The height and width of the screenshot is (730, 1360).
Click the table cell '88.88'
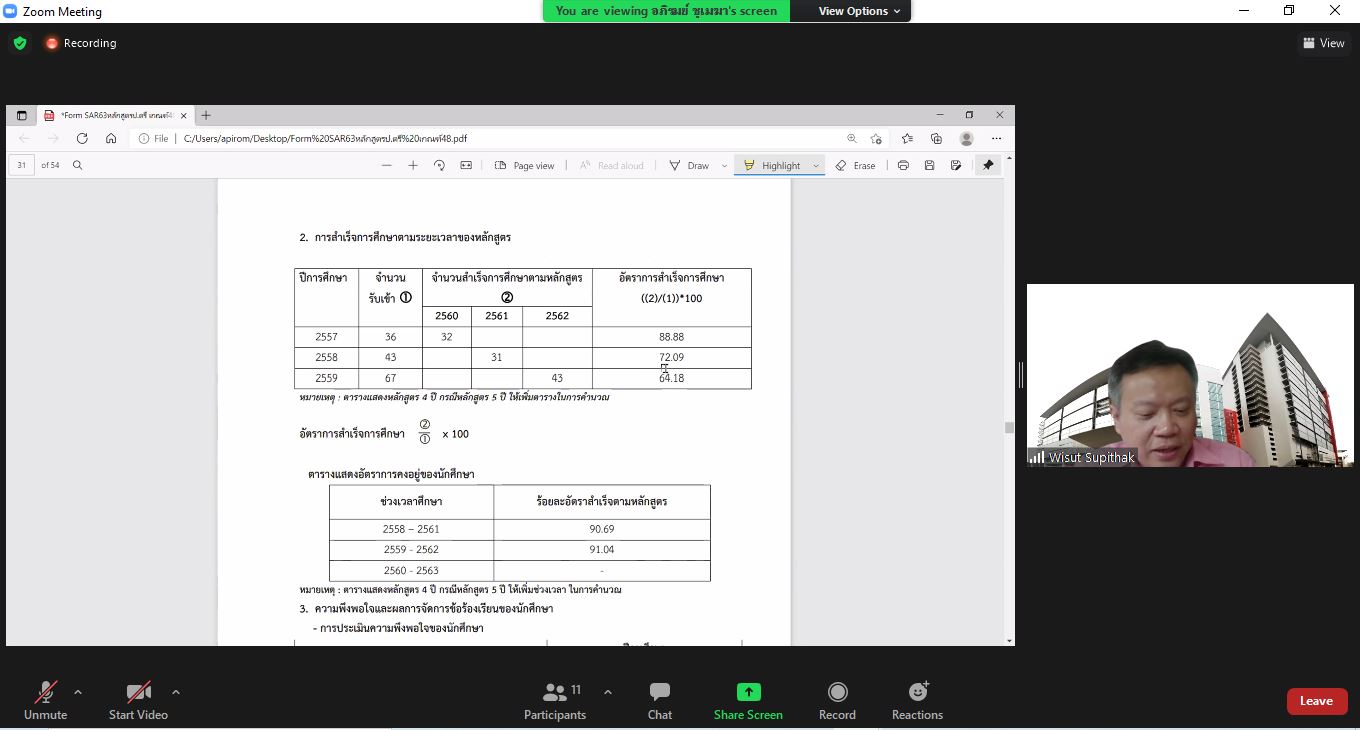pos(671,337)
